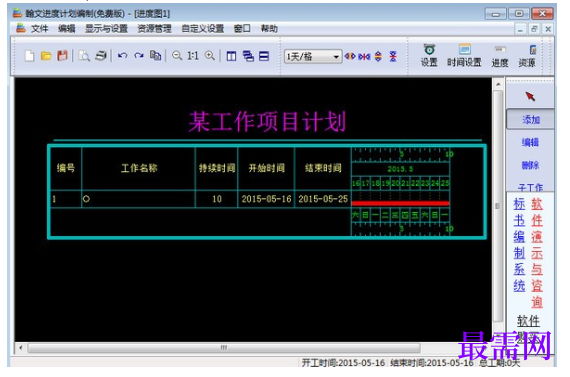Open the 时间设置 time settings tool

[464, 56]
